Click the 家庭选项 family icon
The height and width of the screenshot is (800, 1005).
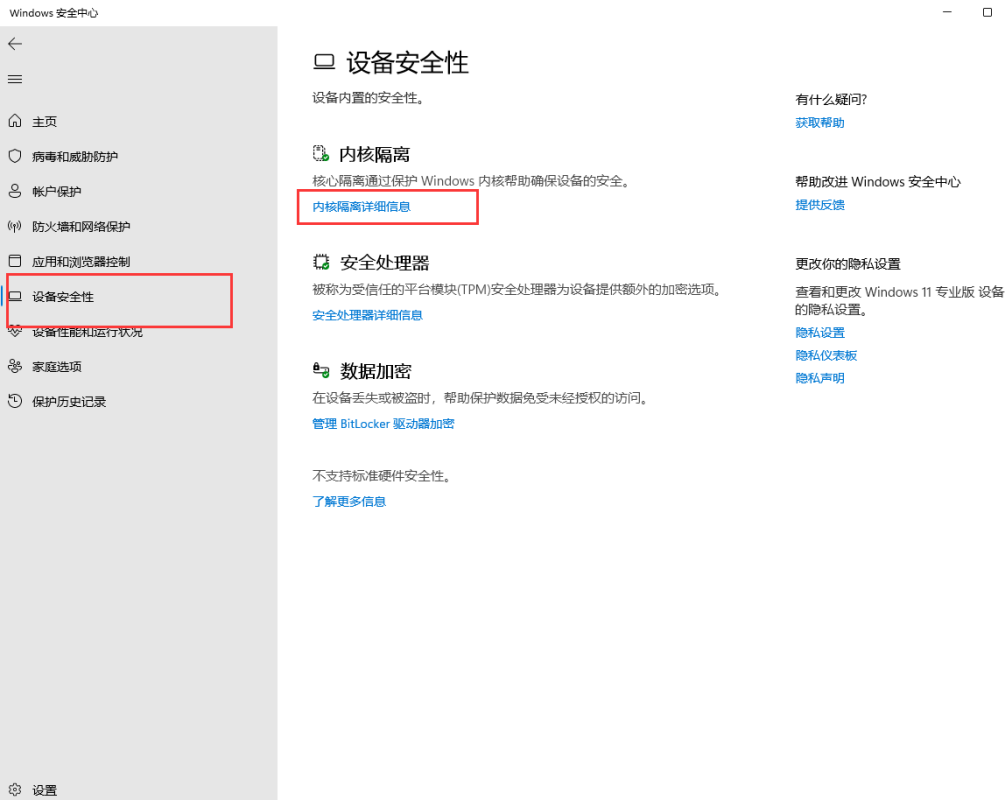click(x=15, y=366)
